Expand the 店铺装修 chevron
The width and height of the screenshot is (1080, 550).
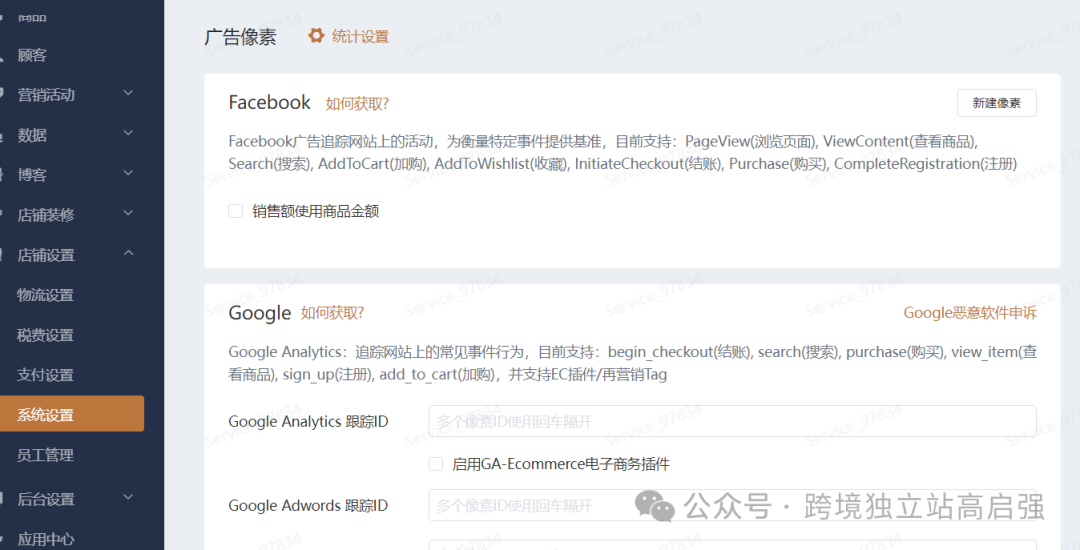[x=128, y=213]
